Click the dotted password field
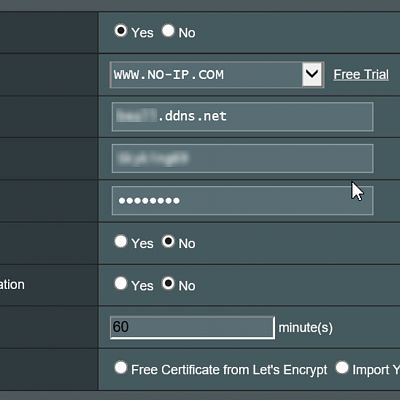 click(x=242, y=201)
